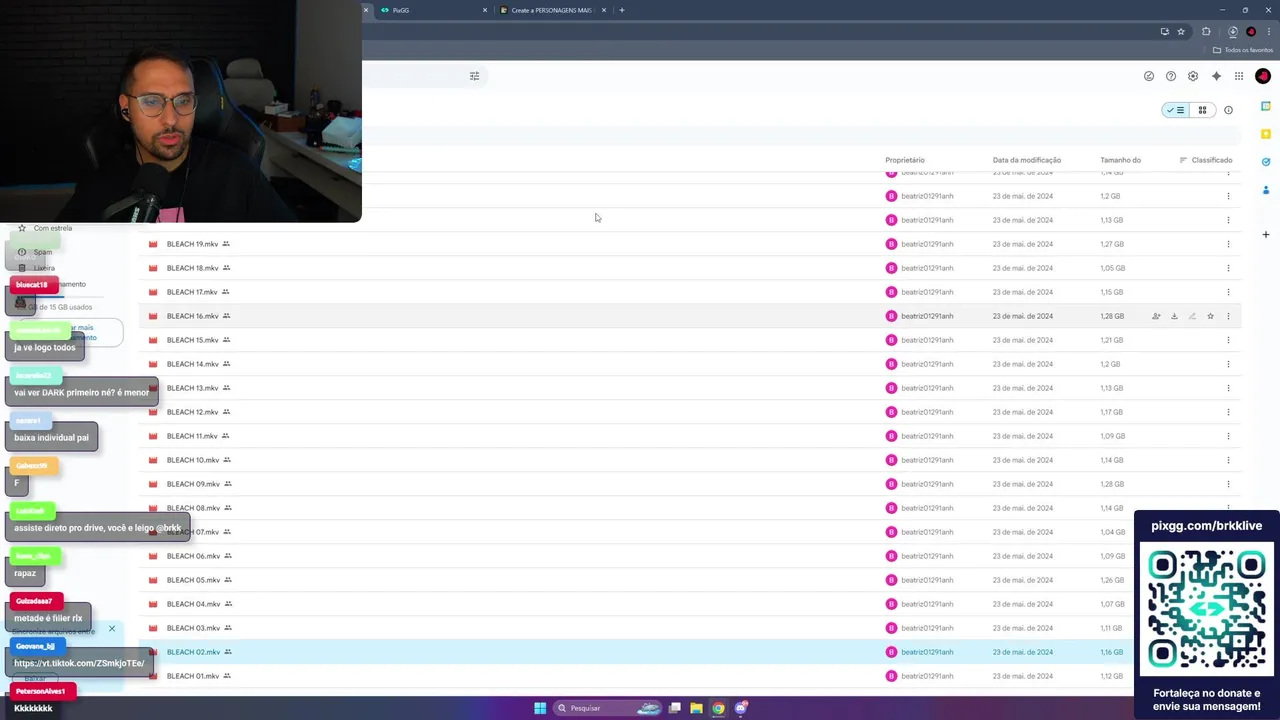Download BLEACH 16.mkv using the download icon
The image size is (1280, 720).
[1174, 316]
